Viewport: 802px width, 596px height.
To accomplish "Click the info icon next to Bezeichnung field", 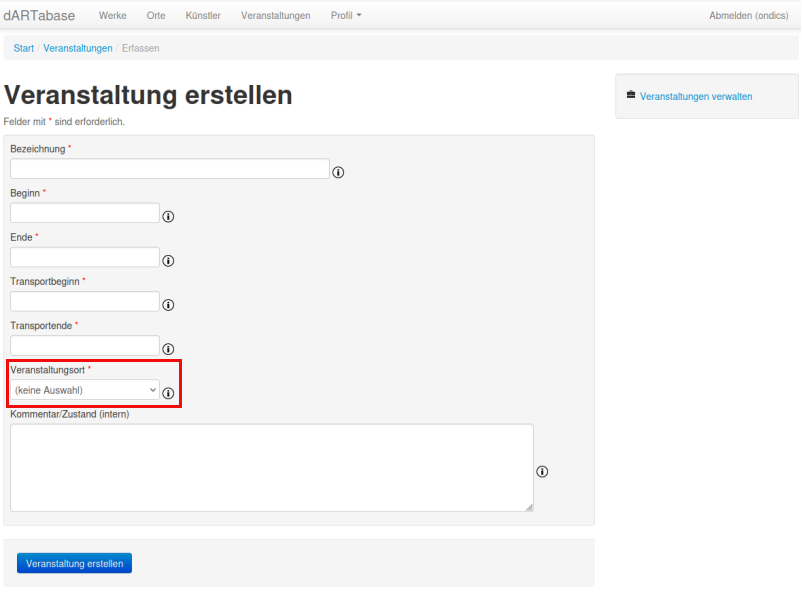I will [338, 172].
